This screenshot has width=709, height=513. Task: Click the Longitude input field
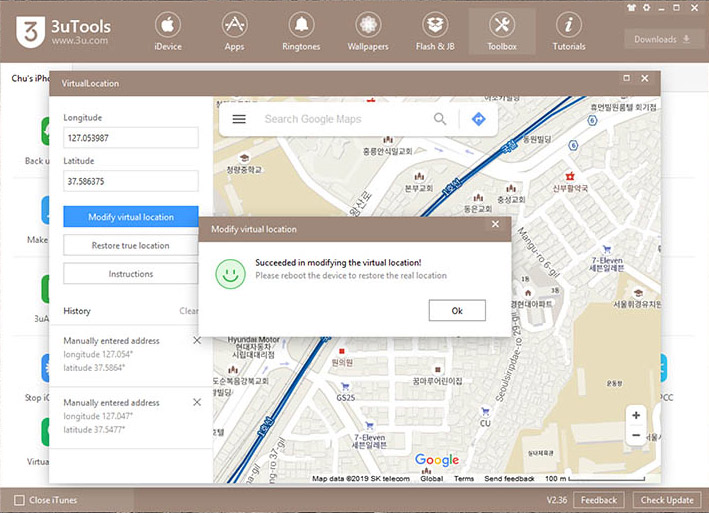131,138
